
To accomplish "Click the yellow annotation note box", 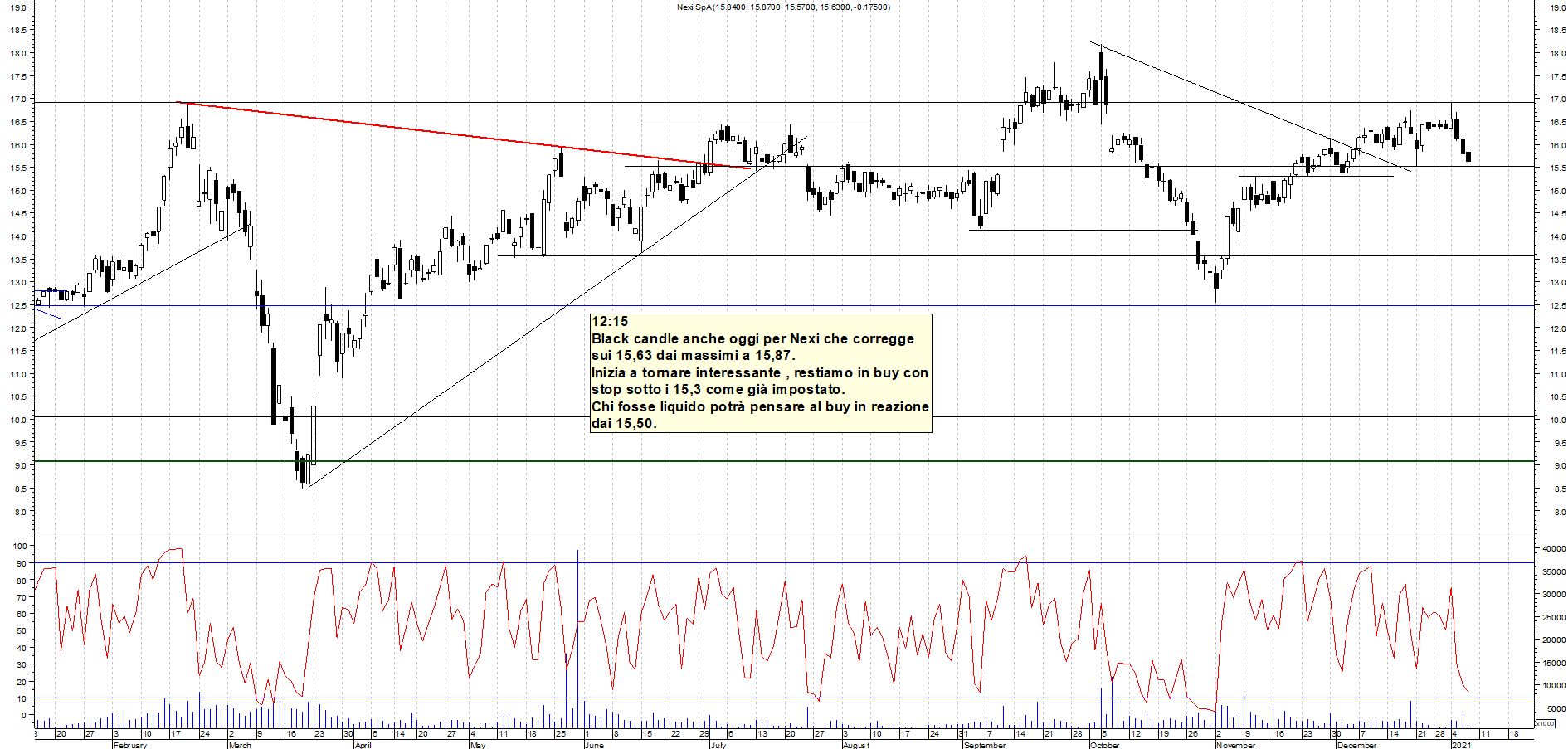I will click(x=761, y=373).
